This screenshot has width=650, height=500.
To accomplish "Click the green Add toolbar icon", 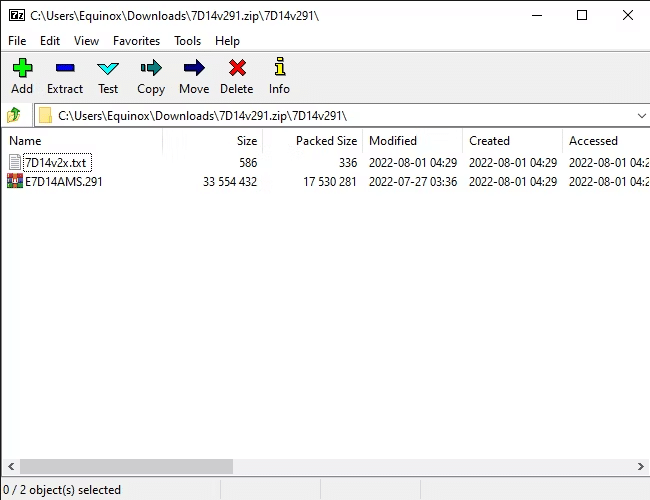I will click(x=22, y=69).
